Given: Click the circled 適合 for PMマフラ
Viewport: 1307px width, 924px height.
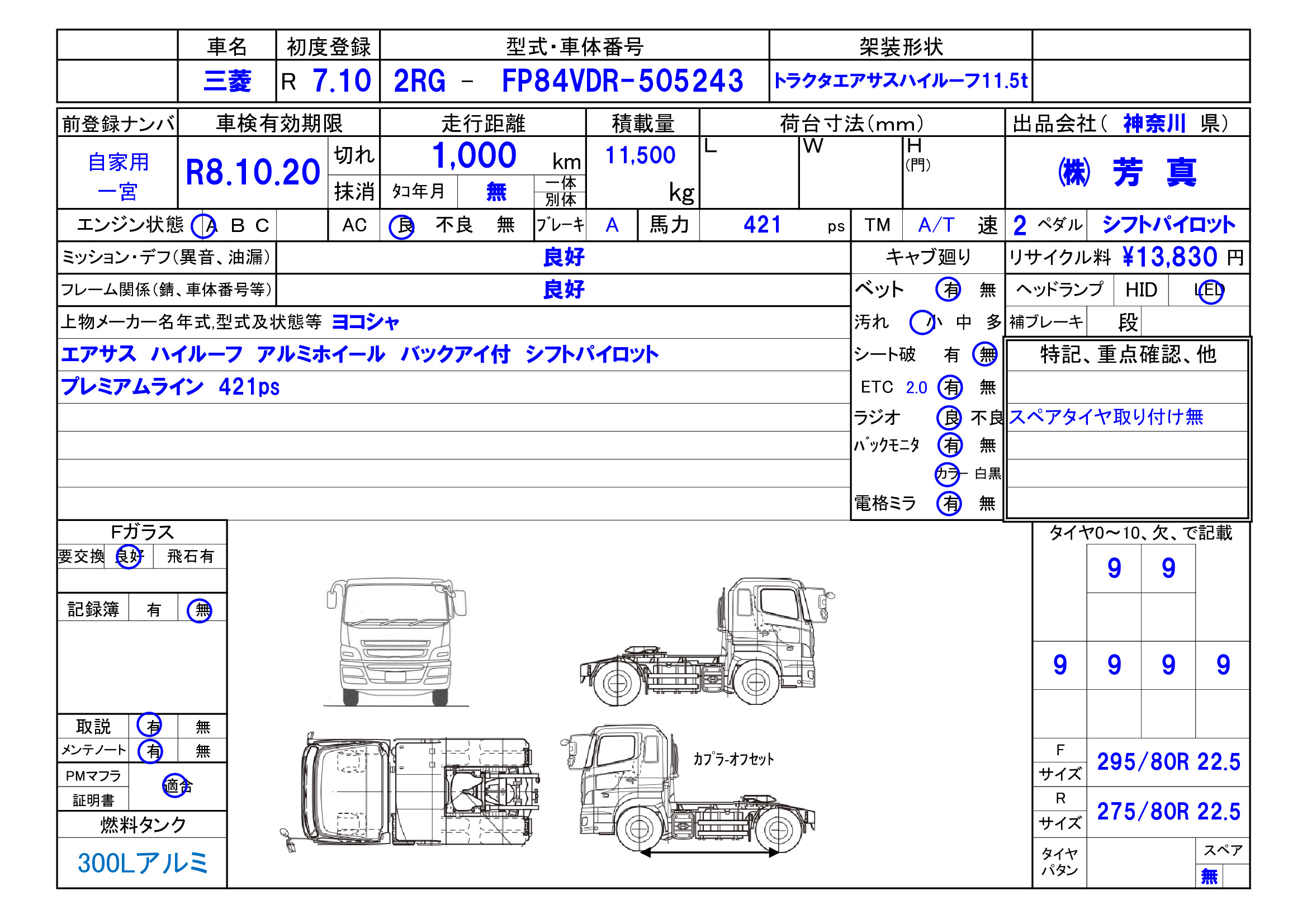Looking at the screenshot, I should tap(176, 786).
